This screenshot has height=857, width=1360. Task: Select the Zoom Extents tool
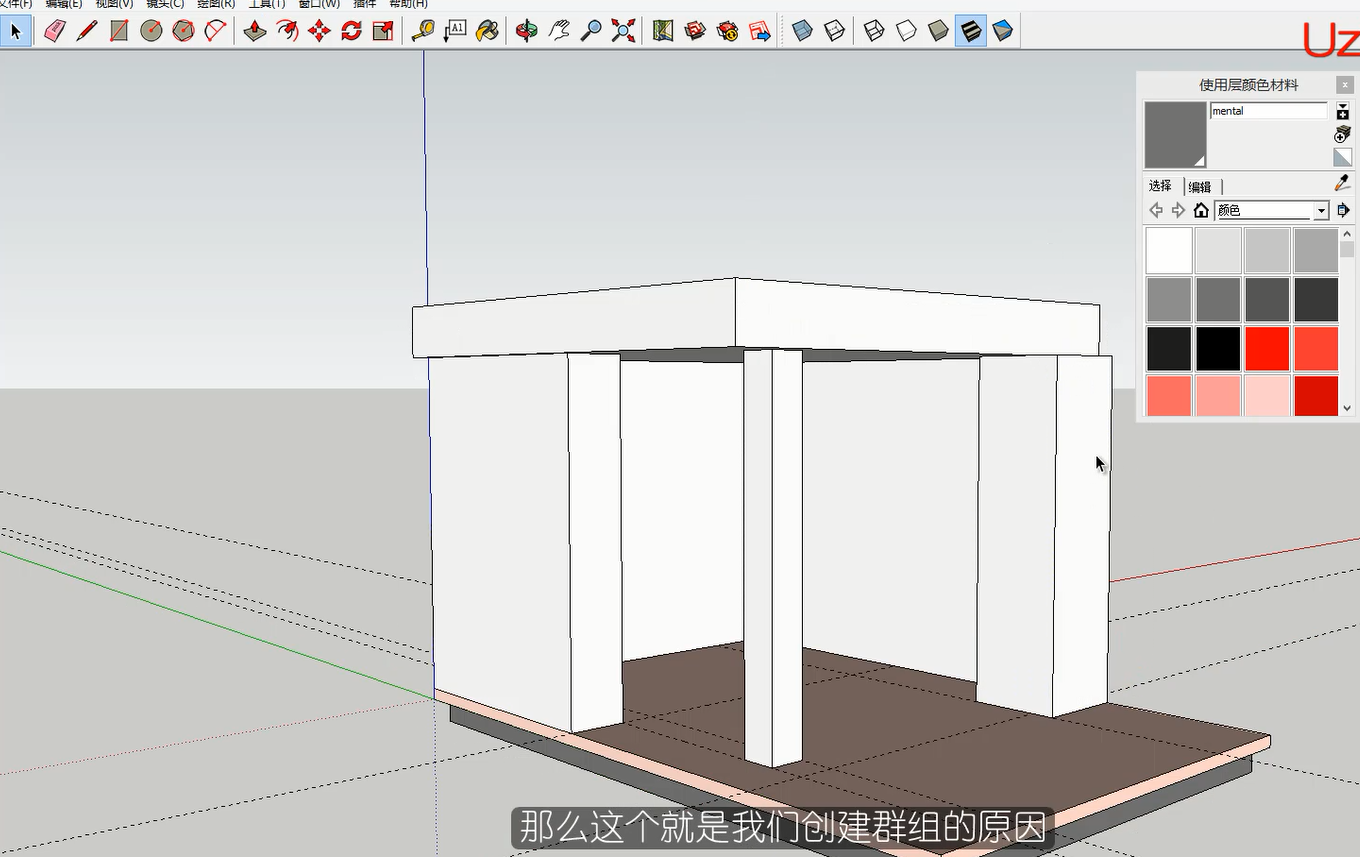click(624, 31)
